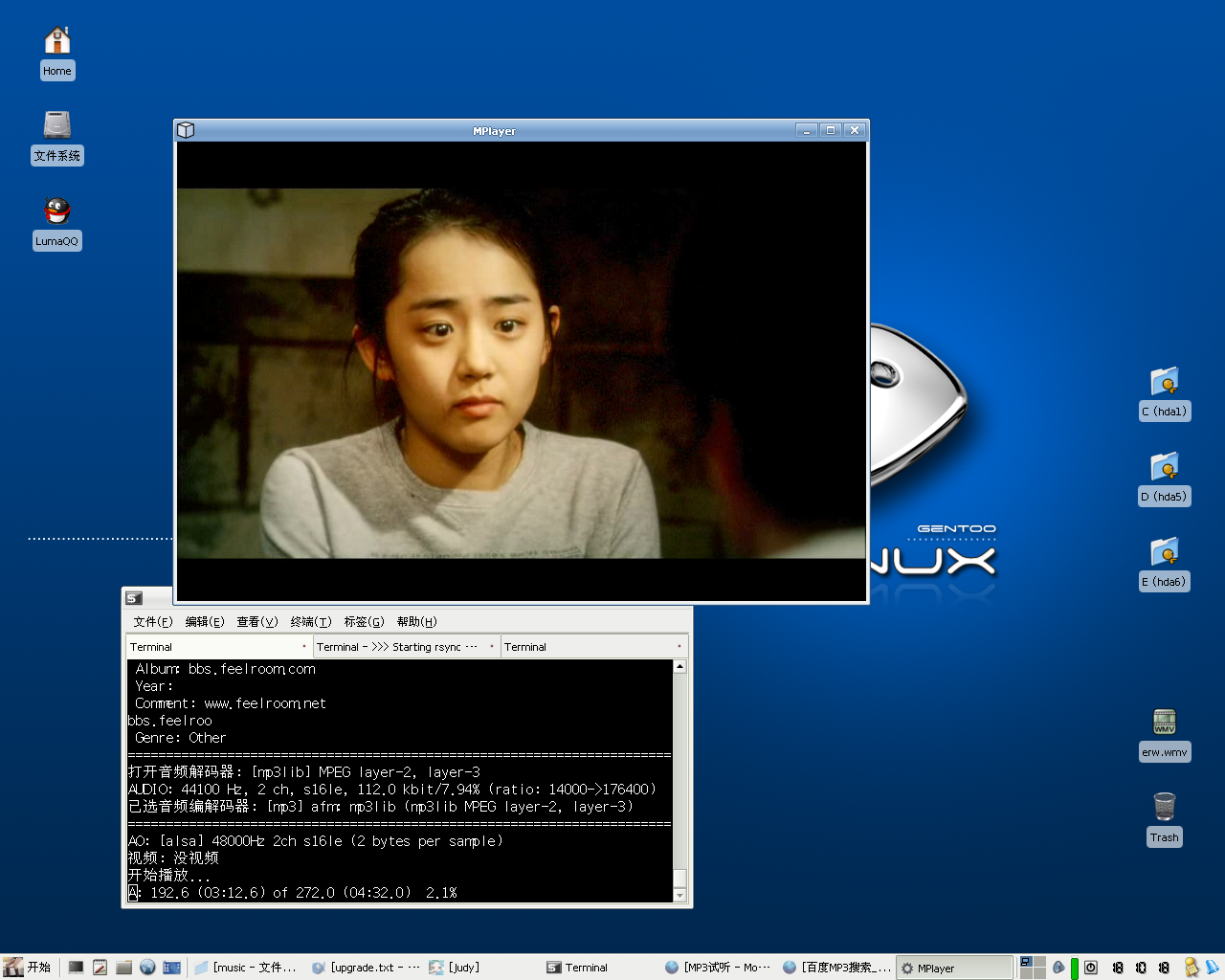Click the 'AUDIO: 44100 Hz' terminal line
Image resolution: width=1225 pixels, height=980 pixels.
pos(392,790)
